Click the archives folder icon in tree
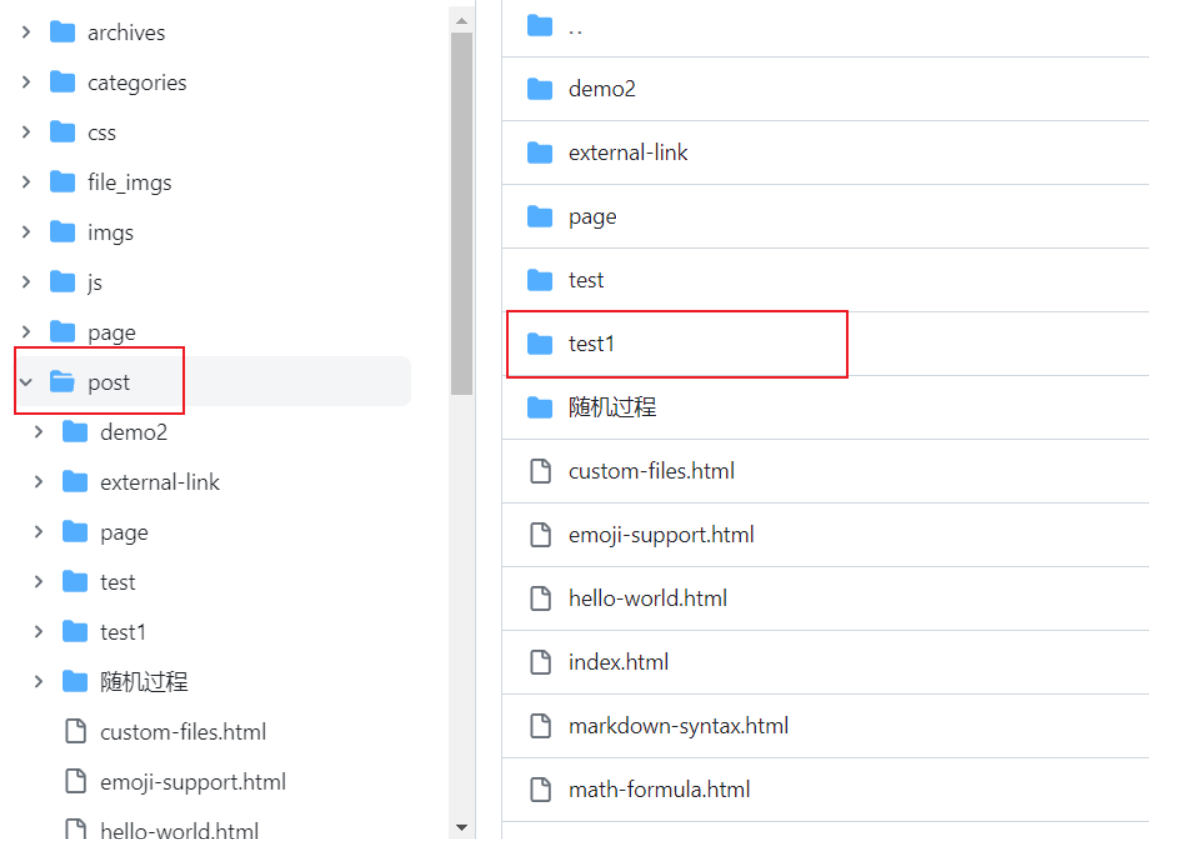 coord(63,32)
